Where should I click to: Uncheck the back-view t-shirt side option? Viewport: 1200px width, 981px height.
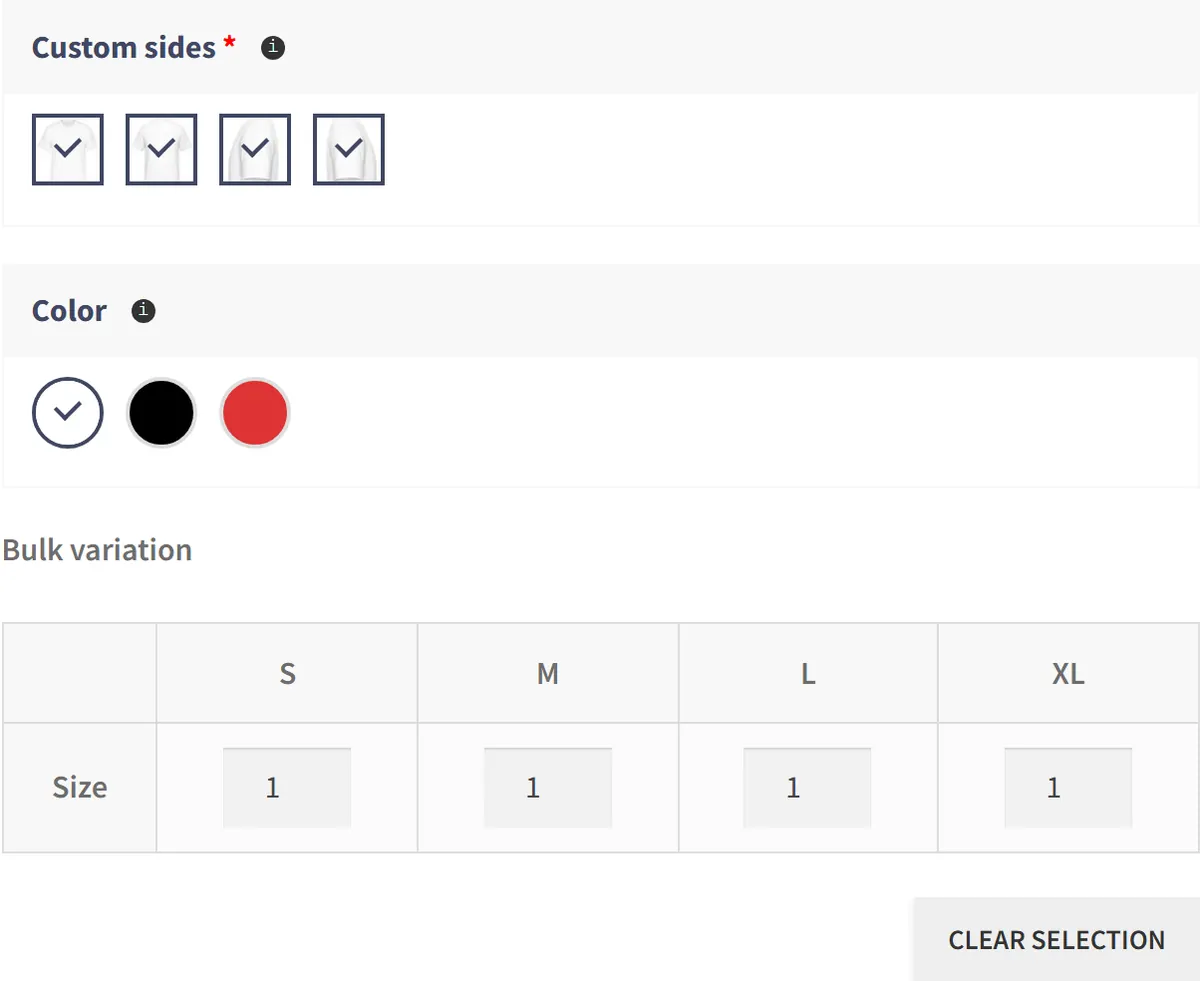(161, 149)
